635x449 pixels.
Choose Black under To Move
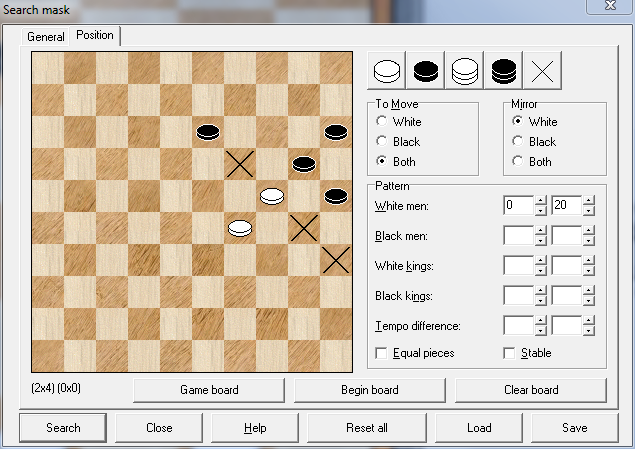pyautogui.click(x=382, y=142)
